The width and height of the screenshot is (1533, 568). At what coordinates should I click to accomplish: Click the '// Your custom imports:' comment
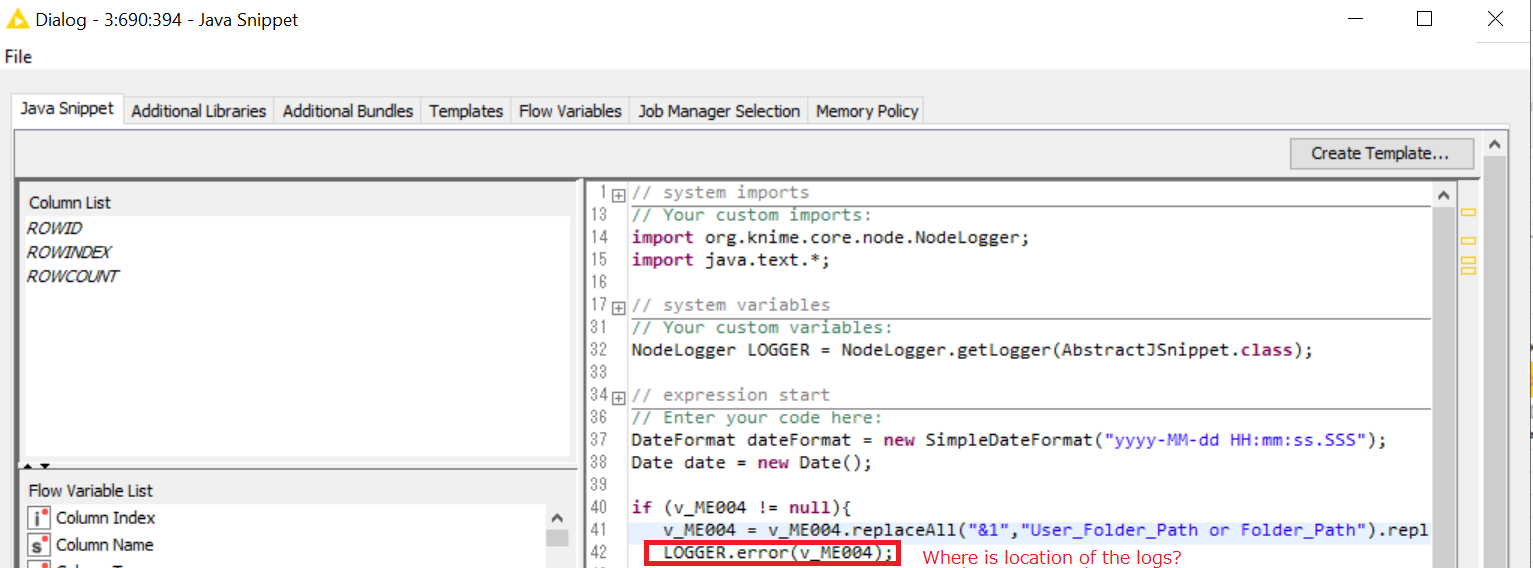click(x=751, y=215)
